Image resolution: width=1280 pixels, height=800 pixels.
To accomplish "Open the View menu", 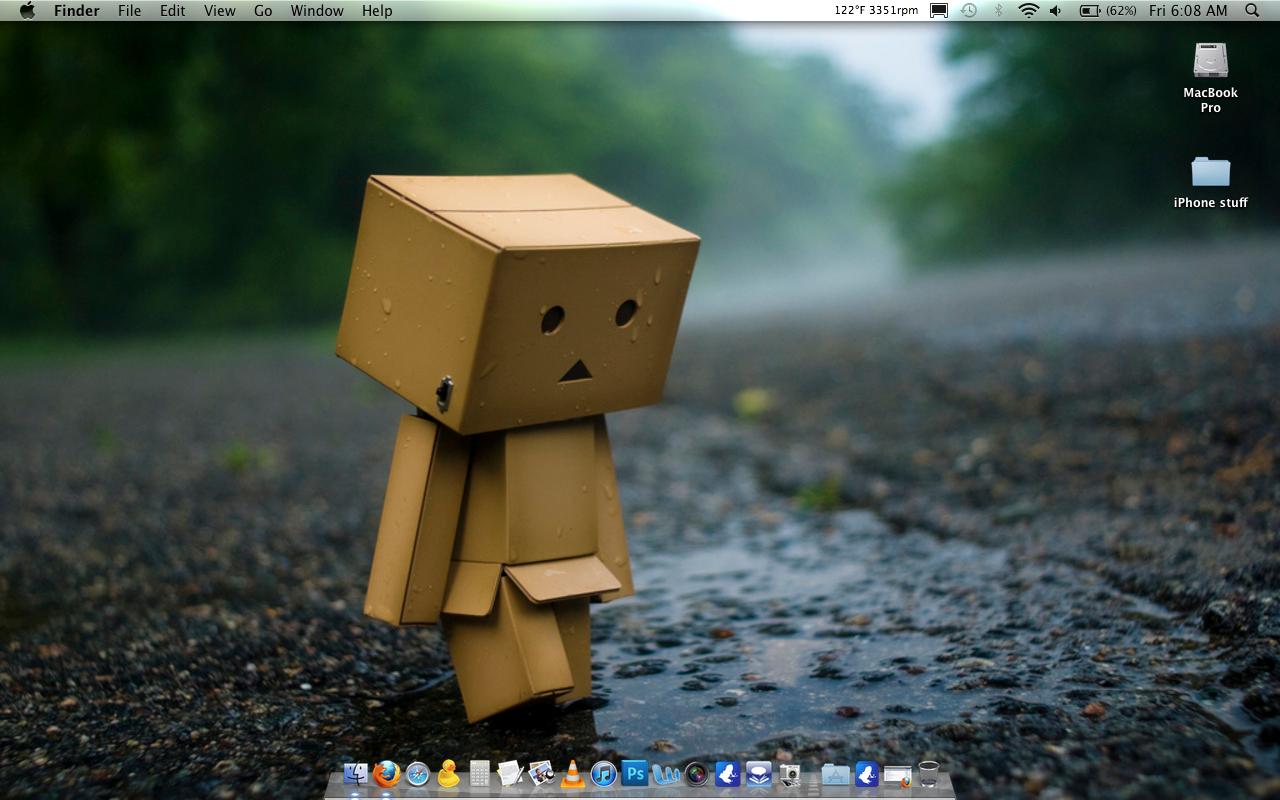I will coord(220,11).
